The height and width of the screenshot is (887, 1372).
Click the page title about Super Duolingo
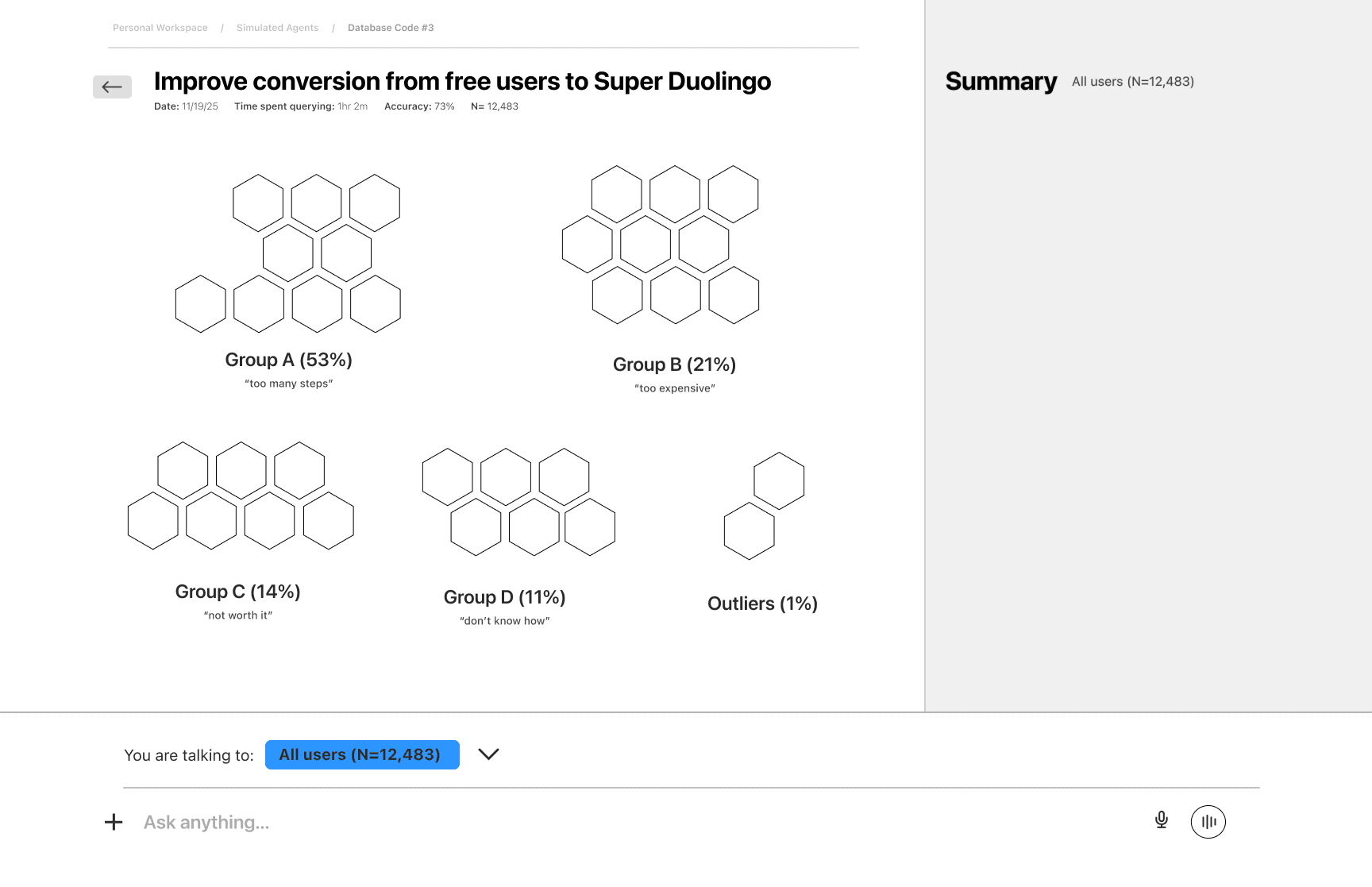(x=462, y=81)
